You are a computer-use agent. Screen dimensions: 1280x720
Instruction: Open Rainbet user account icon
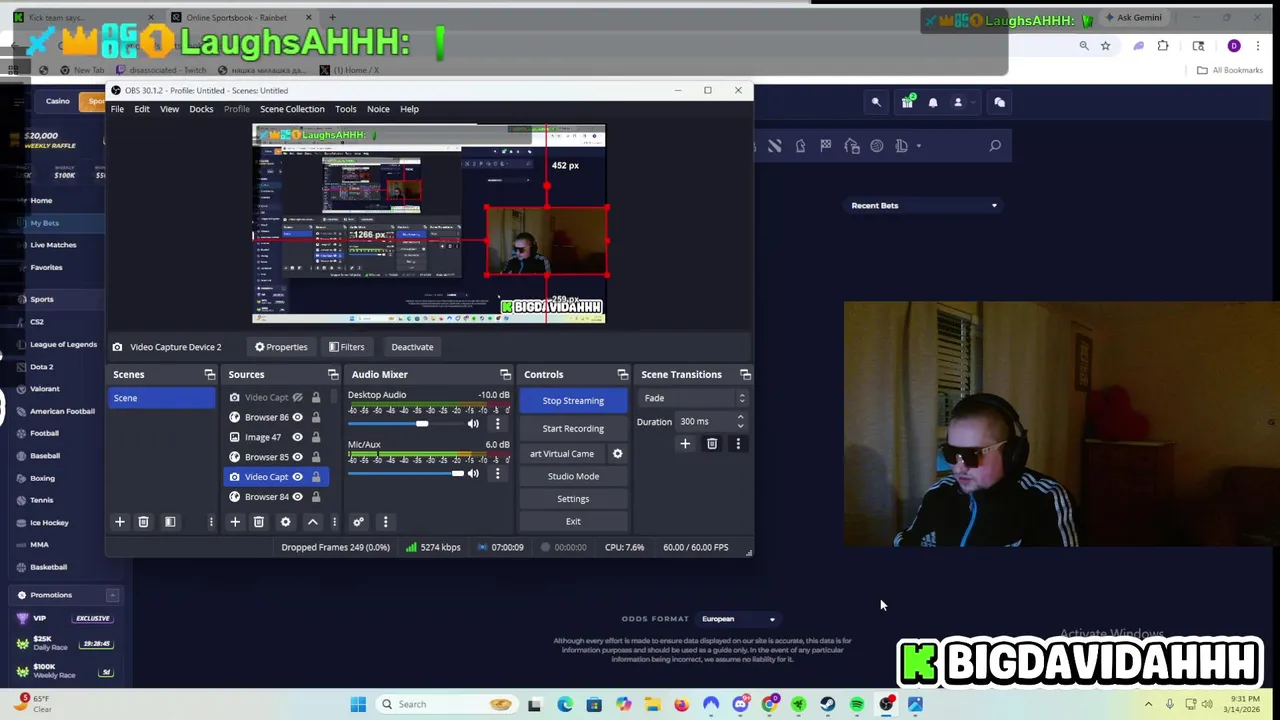pos(958,102)
